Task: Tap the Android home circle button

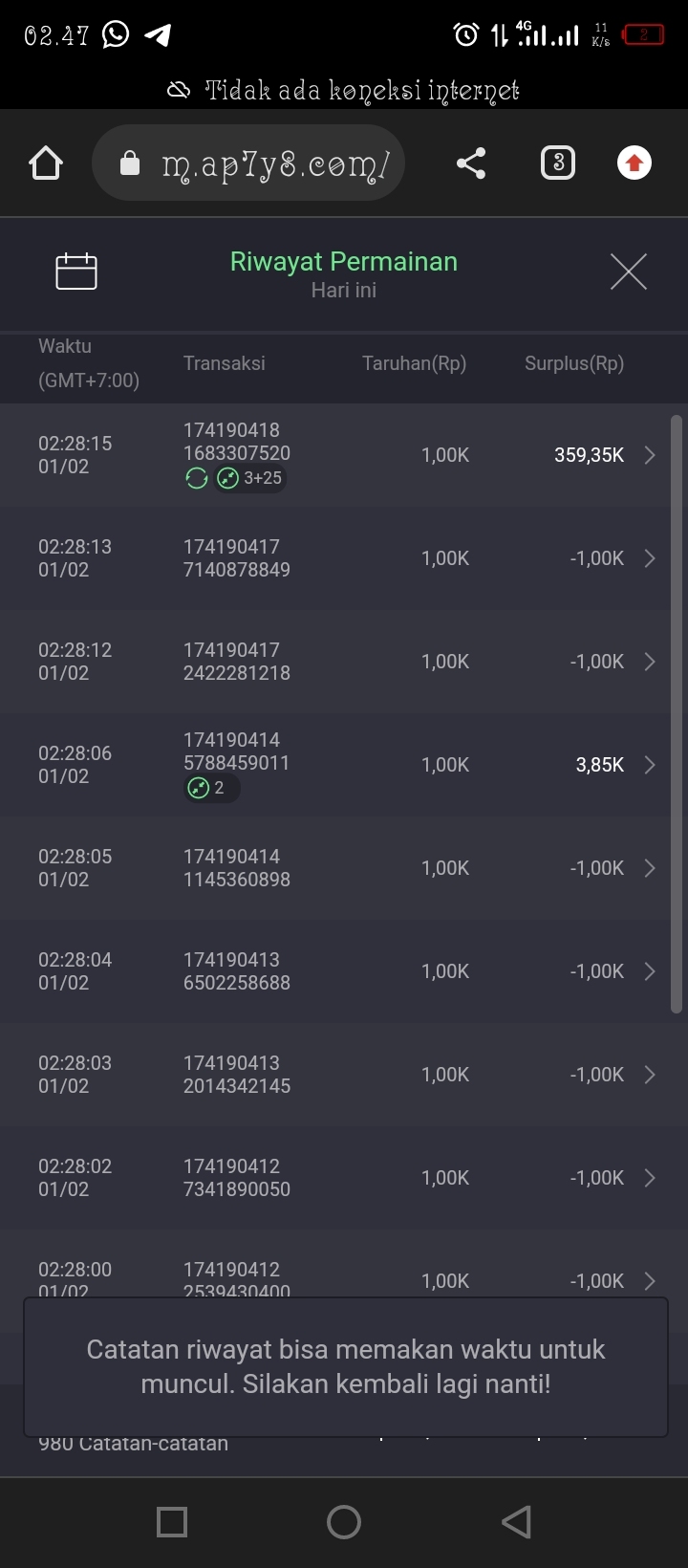Action: pos(344,1522)
